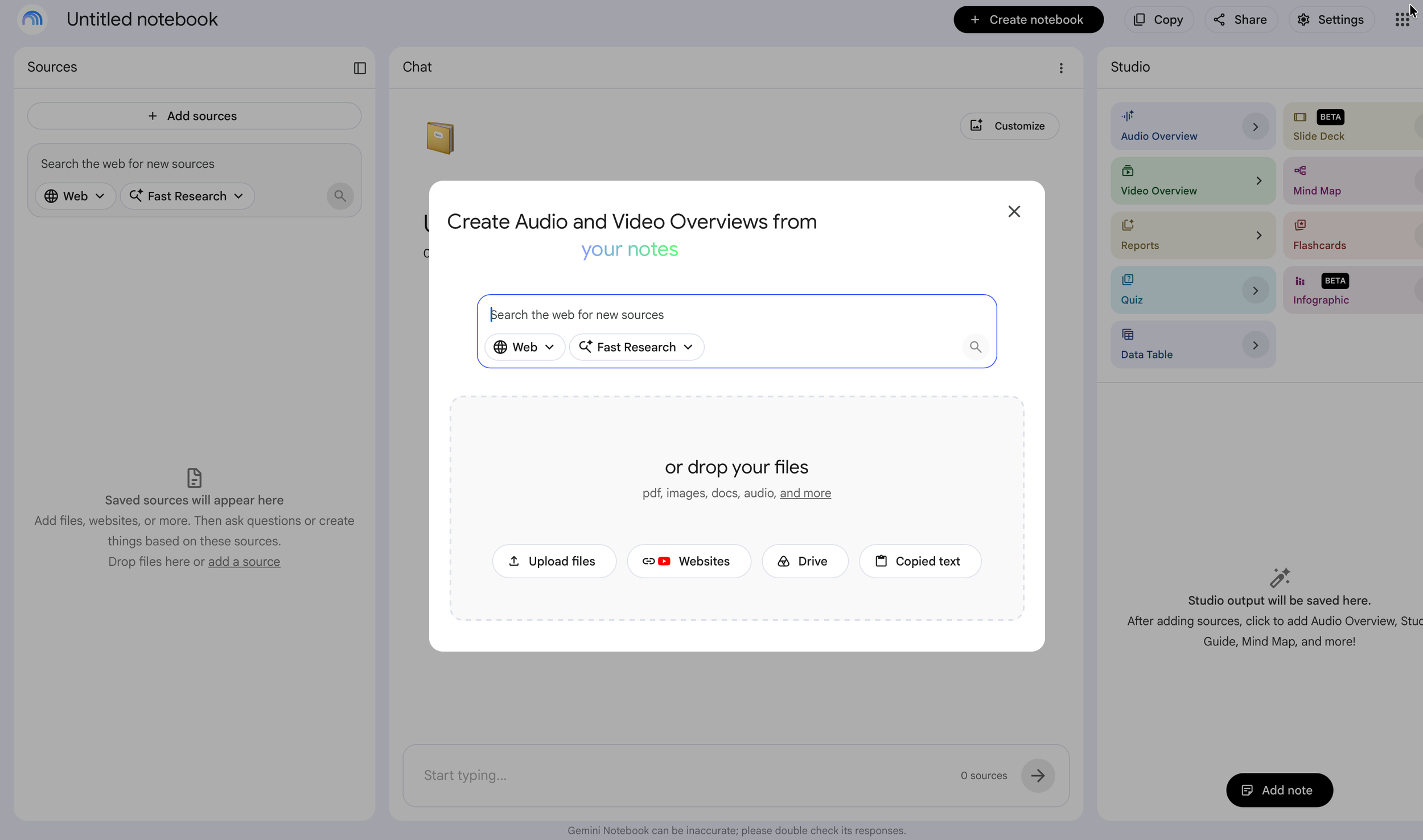
Task: Open the Infographic card label
Action: (x=1321, y=300)
